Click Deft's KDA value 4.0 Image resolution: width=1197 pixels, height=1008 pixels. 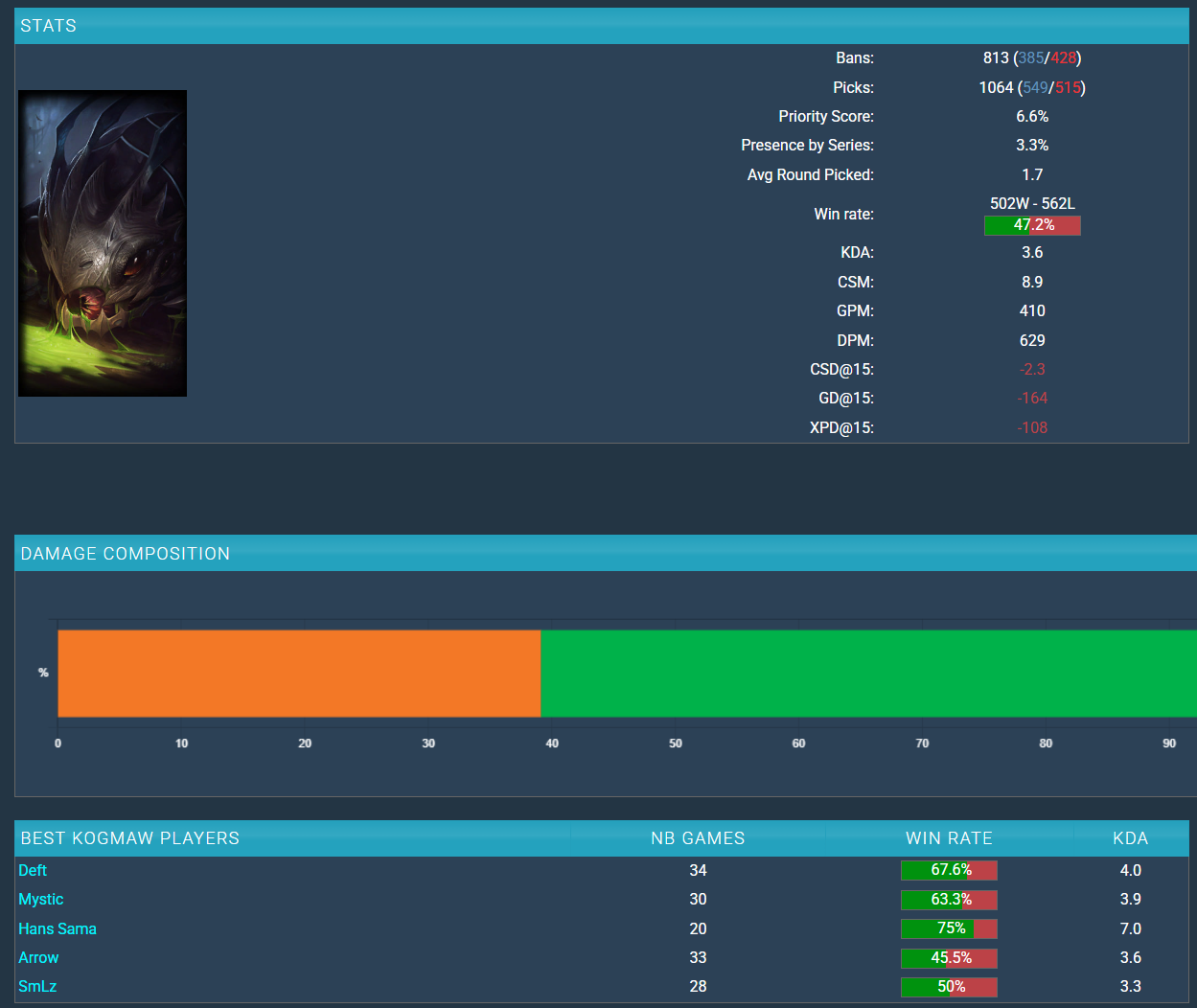click(1131, 870)
